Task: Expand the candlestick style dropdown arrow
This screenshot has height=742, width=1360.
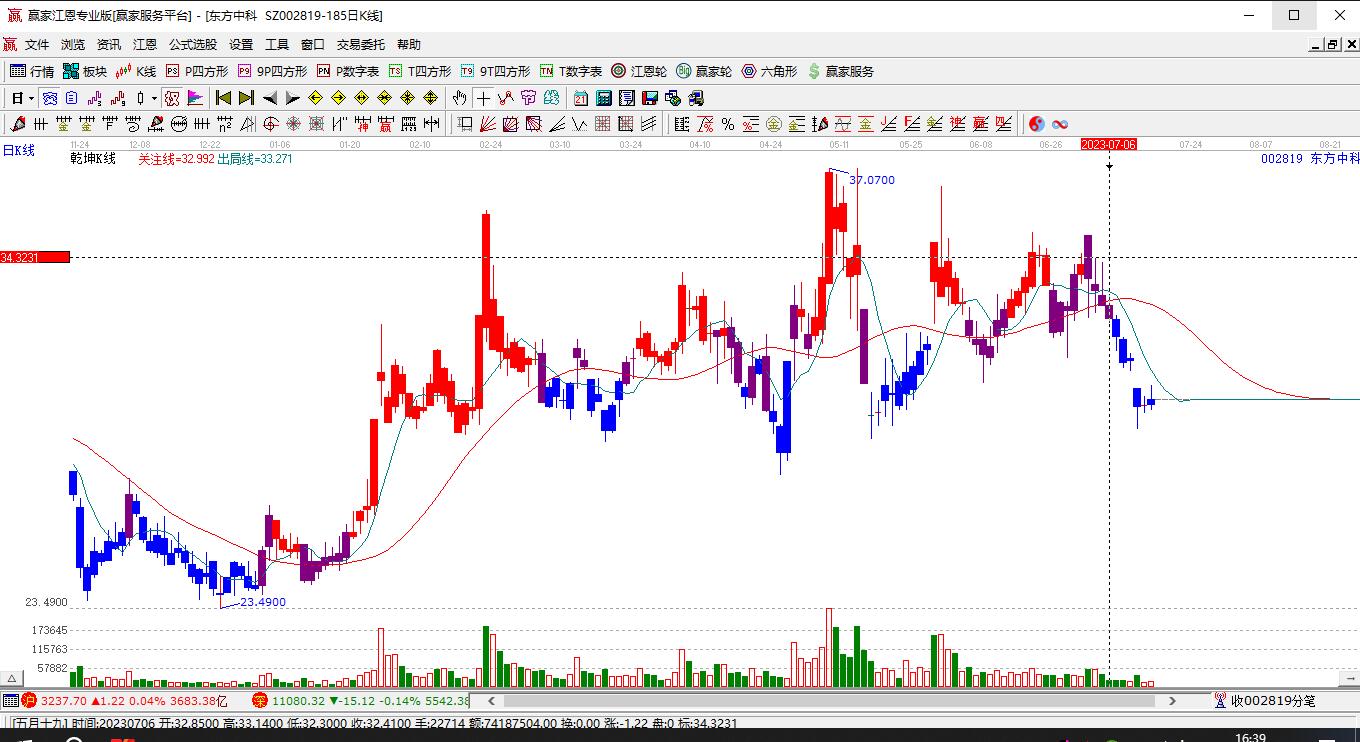Action: click(153, 98)
